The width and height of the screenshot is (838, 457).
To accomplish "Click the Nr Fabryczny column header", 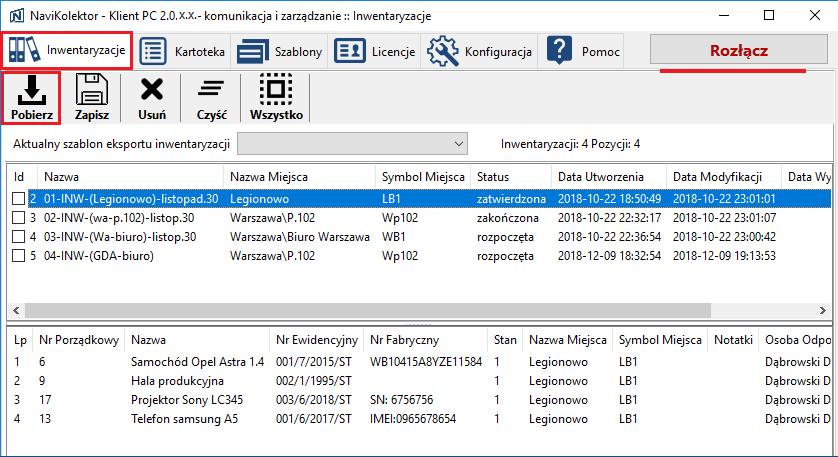I will pos(425,340).
